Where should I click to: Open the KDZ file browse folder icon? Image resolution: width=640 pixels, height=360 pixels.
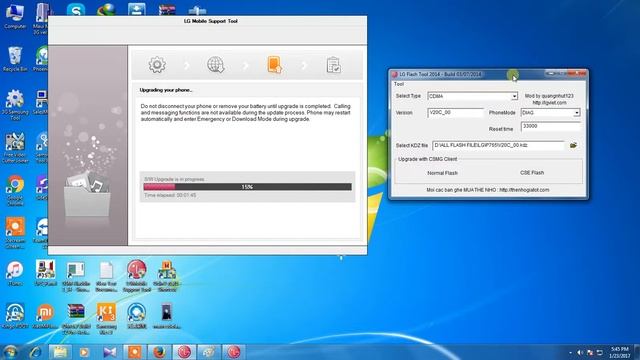coord(573,145)
